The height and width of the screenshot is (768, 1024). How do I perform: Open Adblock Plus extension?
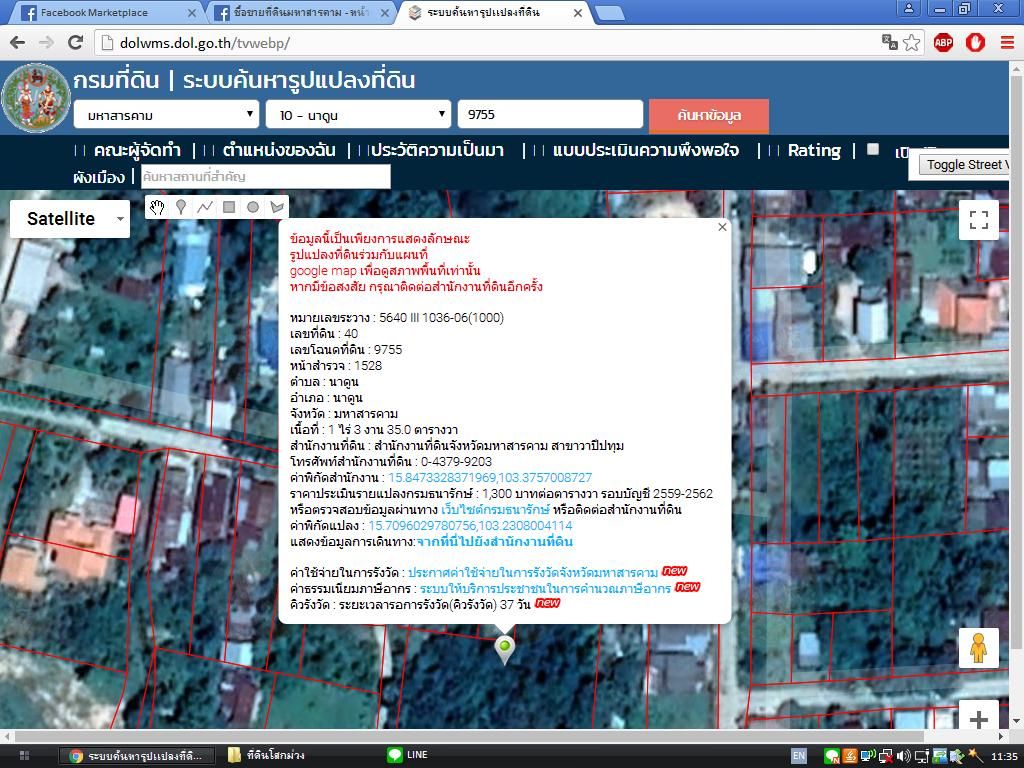pos(943,43)
